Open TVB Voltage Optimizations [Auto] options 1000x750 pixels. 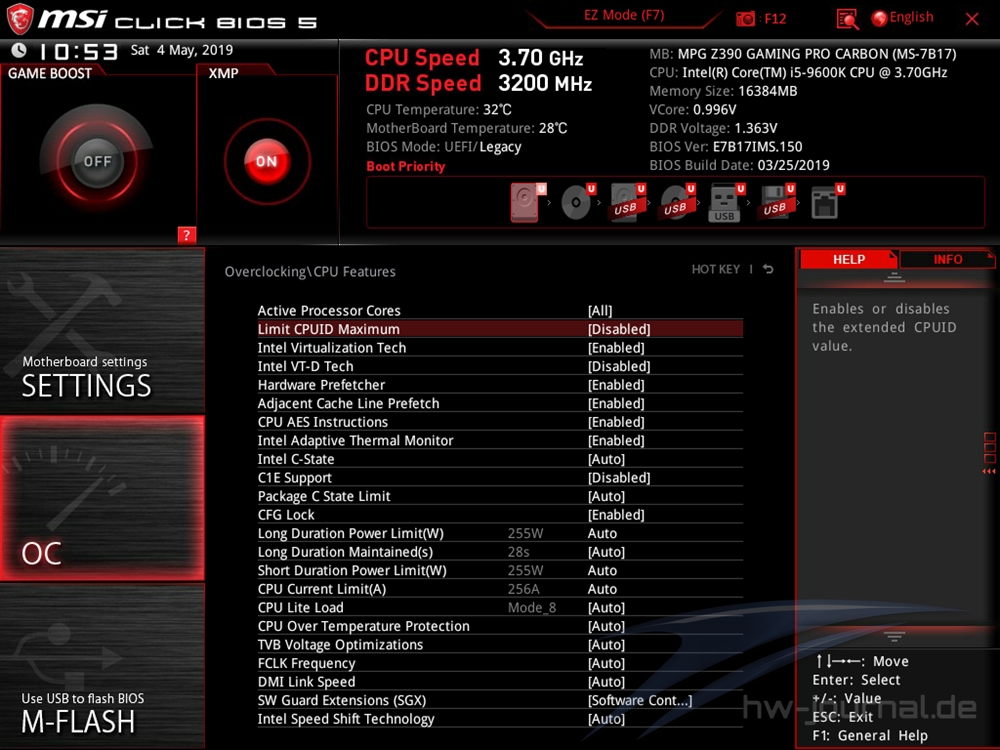click(606, 645)
